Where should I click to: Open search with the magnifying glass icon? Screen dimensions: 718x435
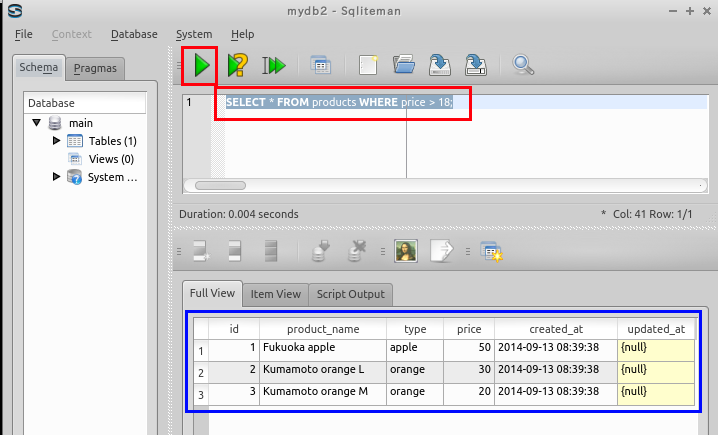pos(523,65)
